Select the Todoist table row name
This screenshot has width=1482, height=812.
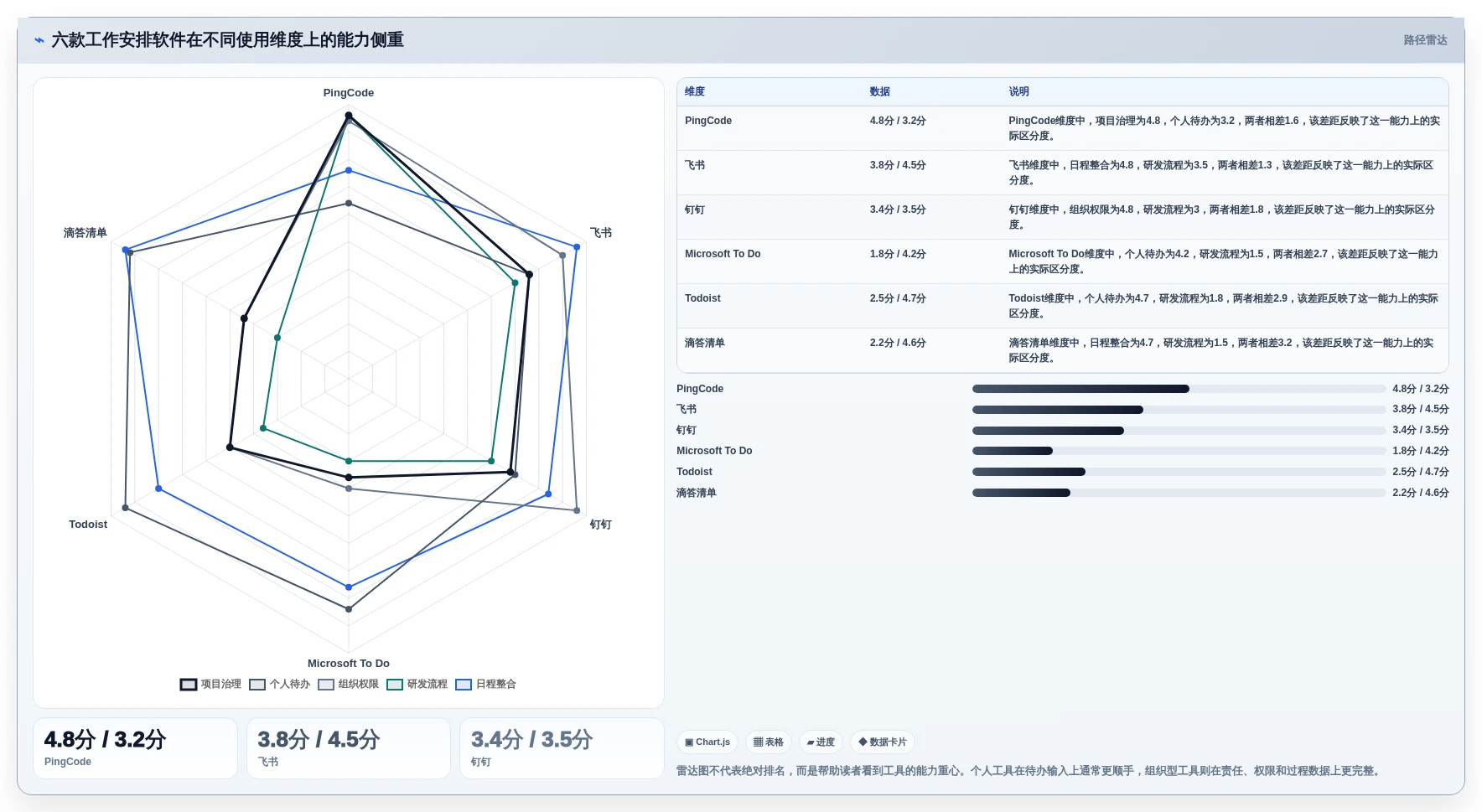coord(702,298)
